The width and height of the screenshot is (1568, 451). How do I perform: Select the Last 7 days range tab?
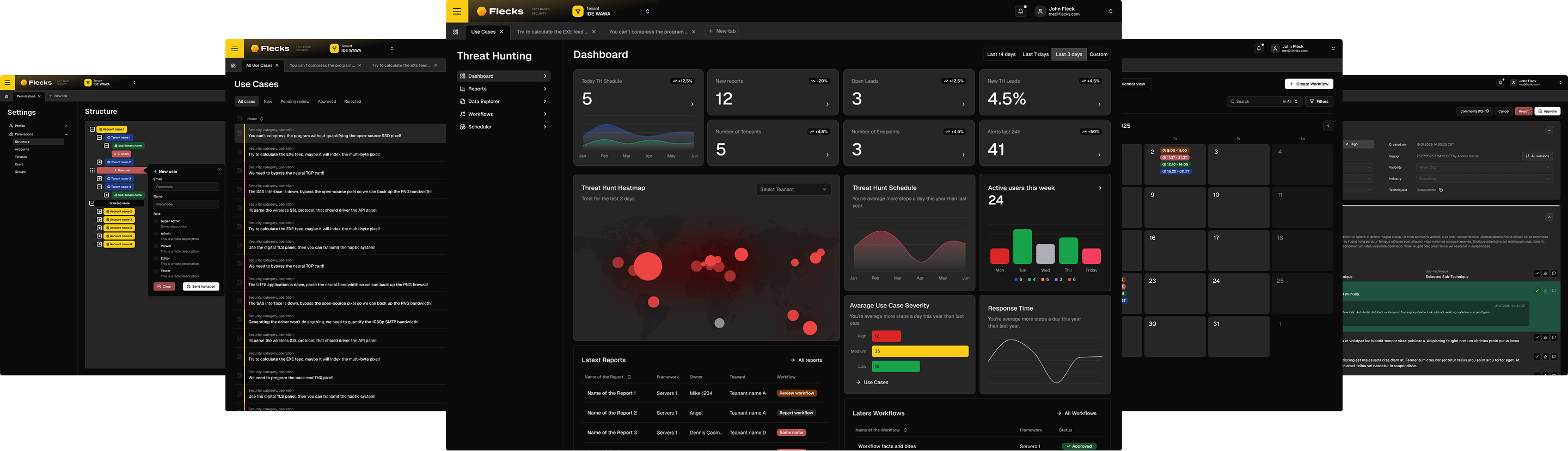click(1036, 54)
